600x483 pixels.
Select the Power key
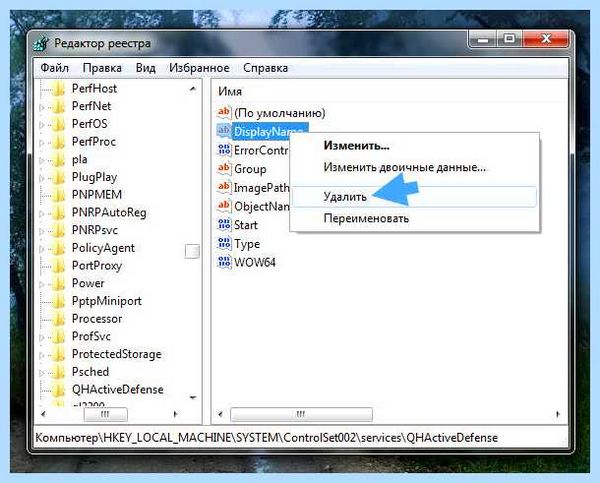point(88,283)
